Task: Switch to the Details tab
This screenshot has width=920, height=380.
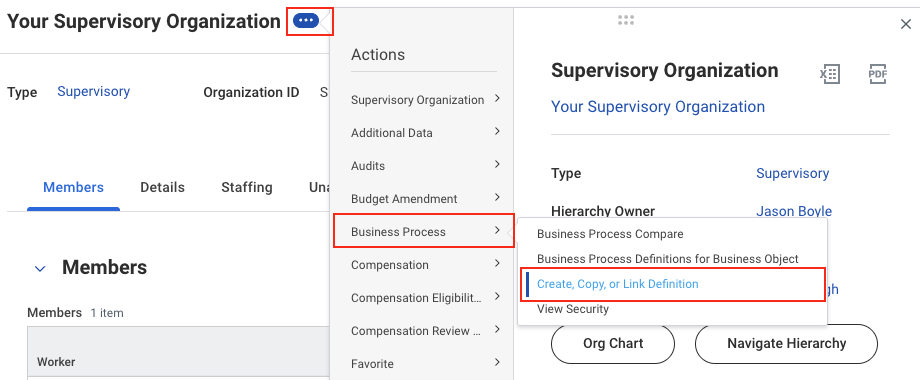Action: coord(163,187)
